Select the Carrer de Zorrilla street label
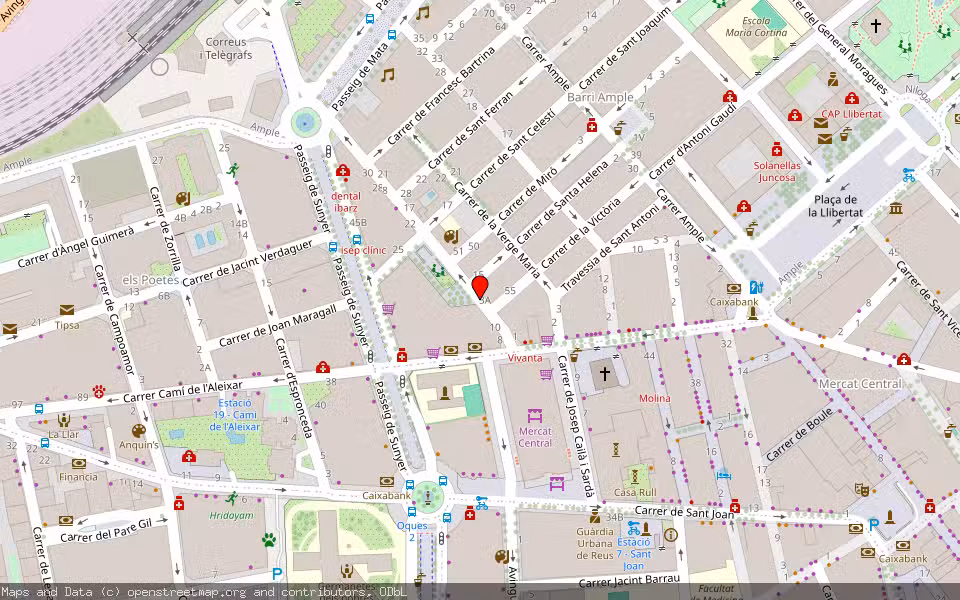This screenshot has width=960, height=600. pyautogui.click(x=165, y=228)
